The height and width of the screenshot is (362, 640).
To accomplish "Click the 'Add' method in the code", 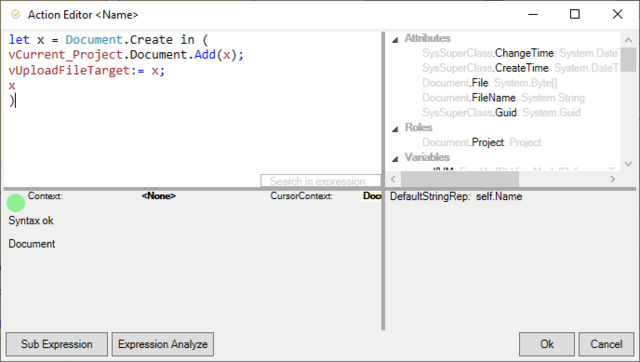I will 205,55.
